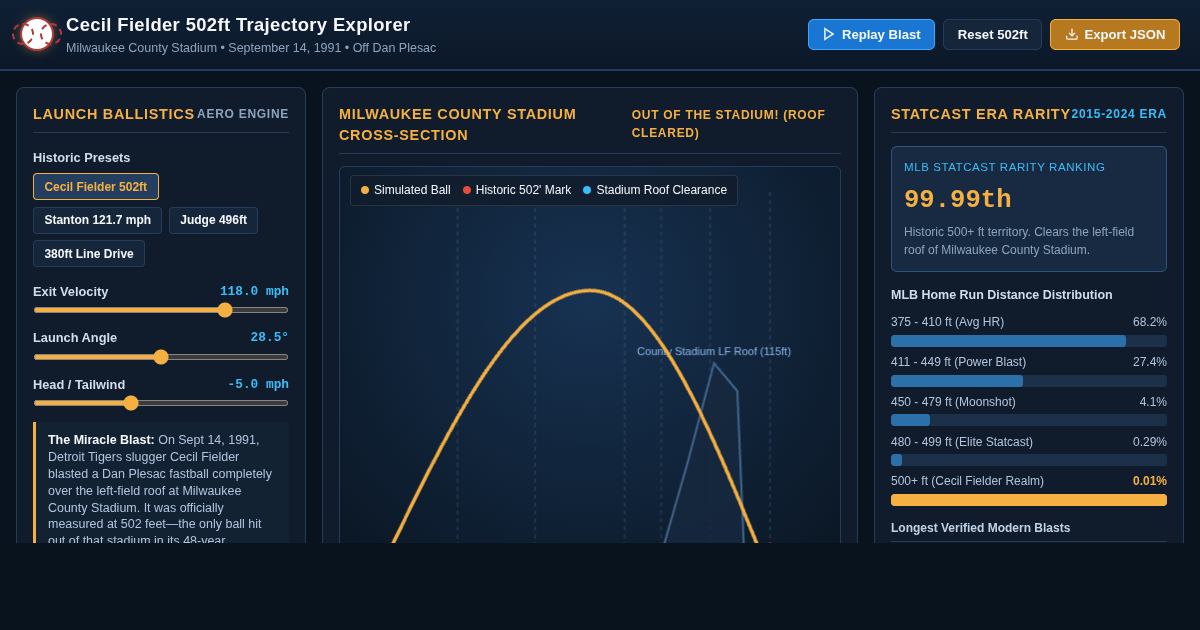Click the red Historic 502' Mark legend dot
Viewport: 1200px width, 630px height.
(x=467, y=190)
